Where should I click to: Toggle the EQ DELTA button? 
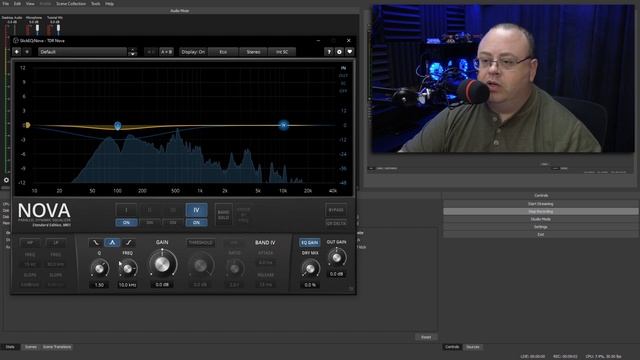coord(336,223)
